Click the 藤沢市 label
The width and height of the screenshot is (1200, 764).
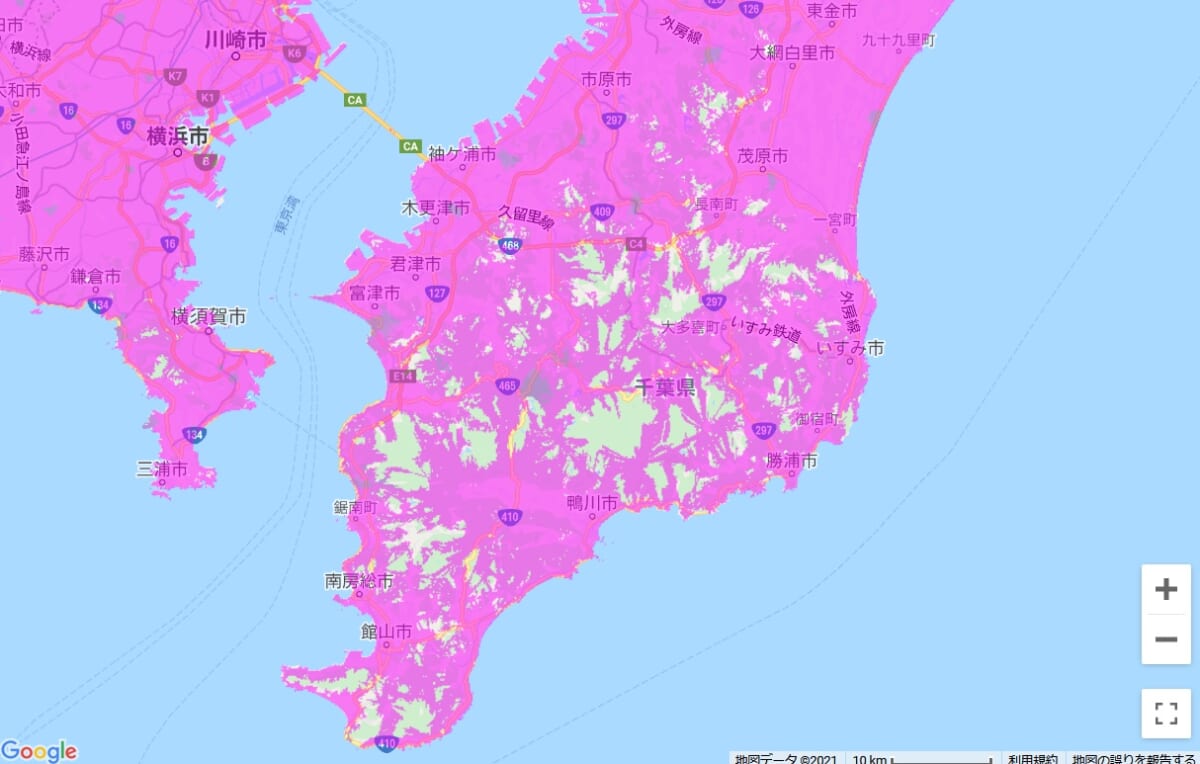[x=44, y=255]
